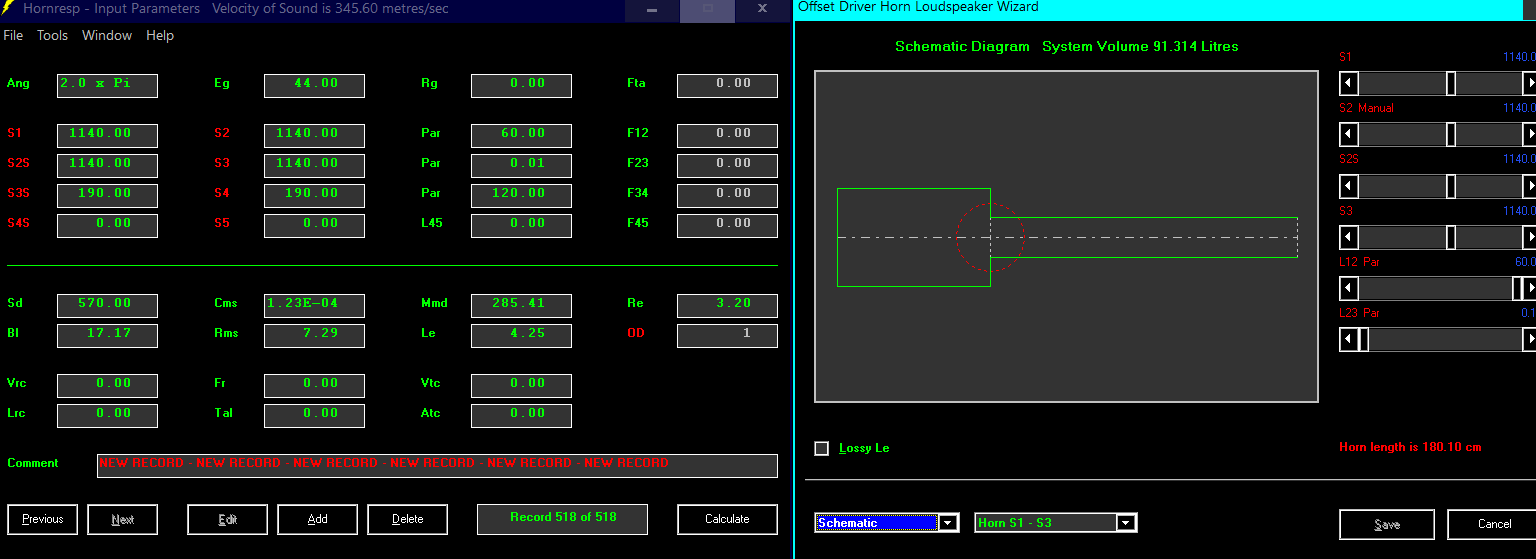Open the Schematic view dropdown
Image resolution: width=1536 pixels, height=559 pixels.
click(948, 523)
